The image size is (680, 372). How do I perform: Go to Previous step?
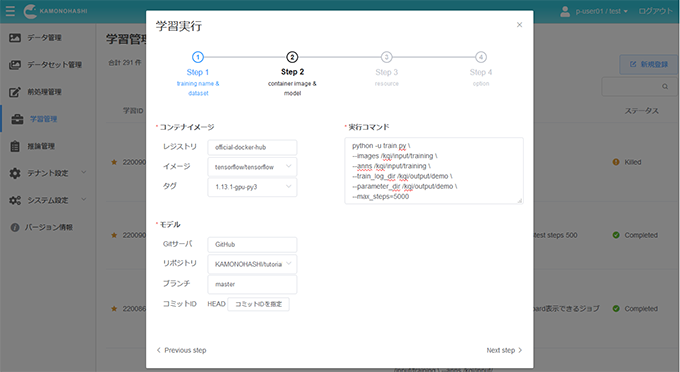pos(181,350)
